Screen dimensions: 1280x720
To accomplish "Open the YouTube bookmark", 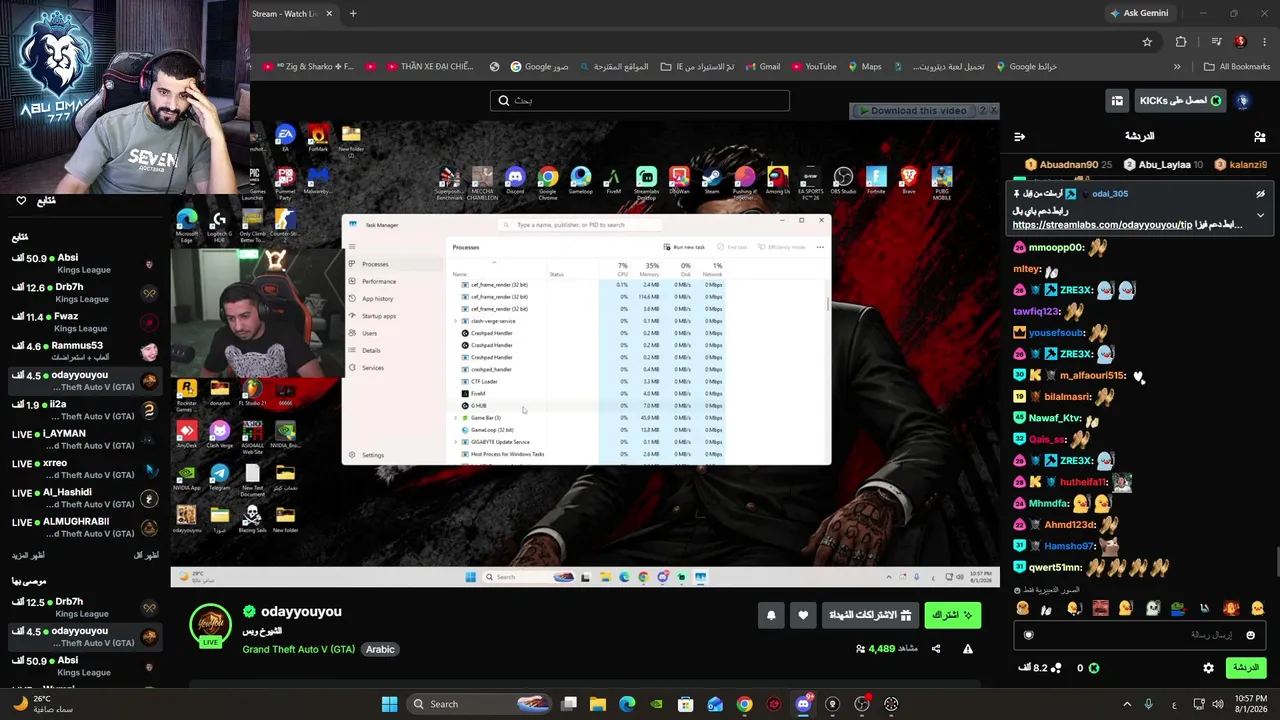I will 813,67.
